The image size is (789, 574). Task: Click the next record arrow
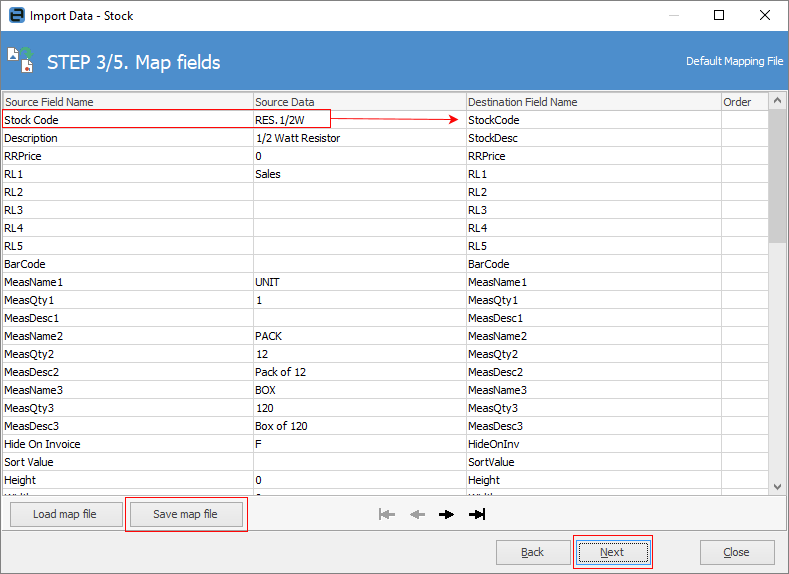(x=446, y=514)
